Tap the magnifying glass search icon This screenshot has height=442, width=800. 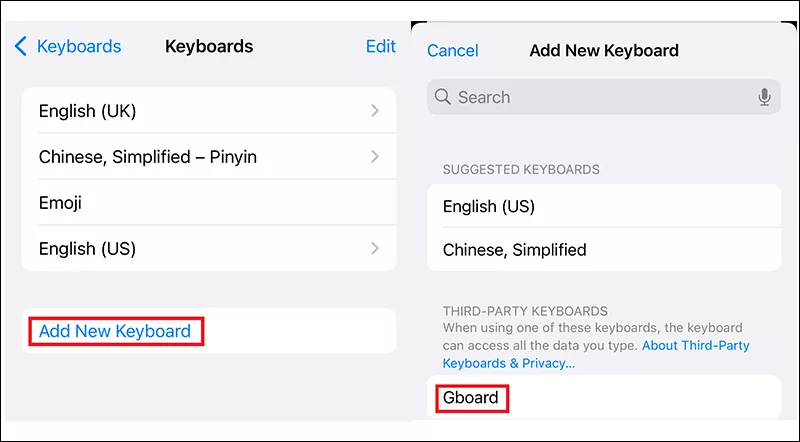point(443,97)
